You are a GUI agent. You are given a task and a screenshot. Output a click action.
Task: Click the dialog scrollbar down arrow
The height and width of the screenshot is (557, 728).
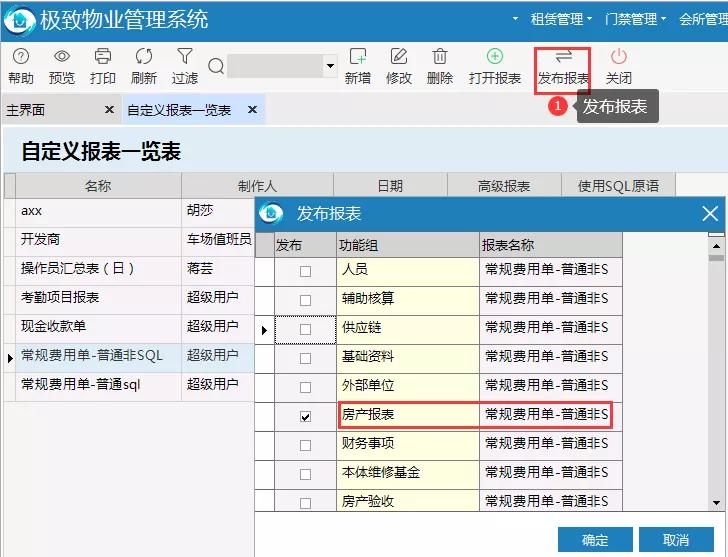(x=716, y=503)
